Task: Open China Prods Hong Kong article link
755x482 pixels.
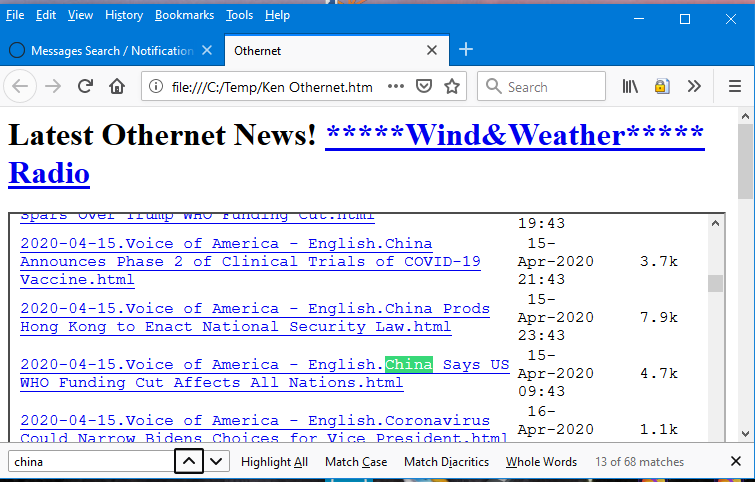Action: point(255,318)
